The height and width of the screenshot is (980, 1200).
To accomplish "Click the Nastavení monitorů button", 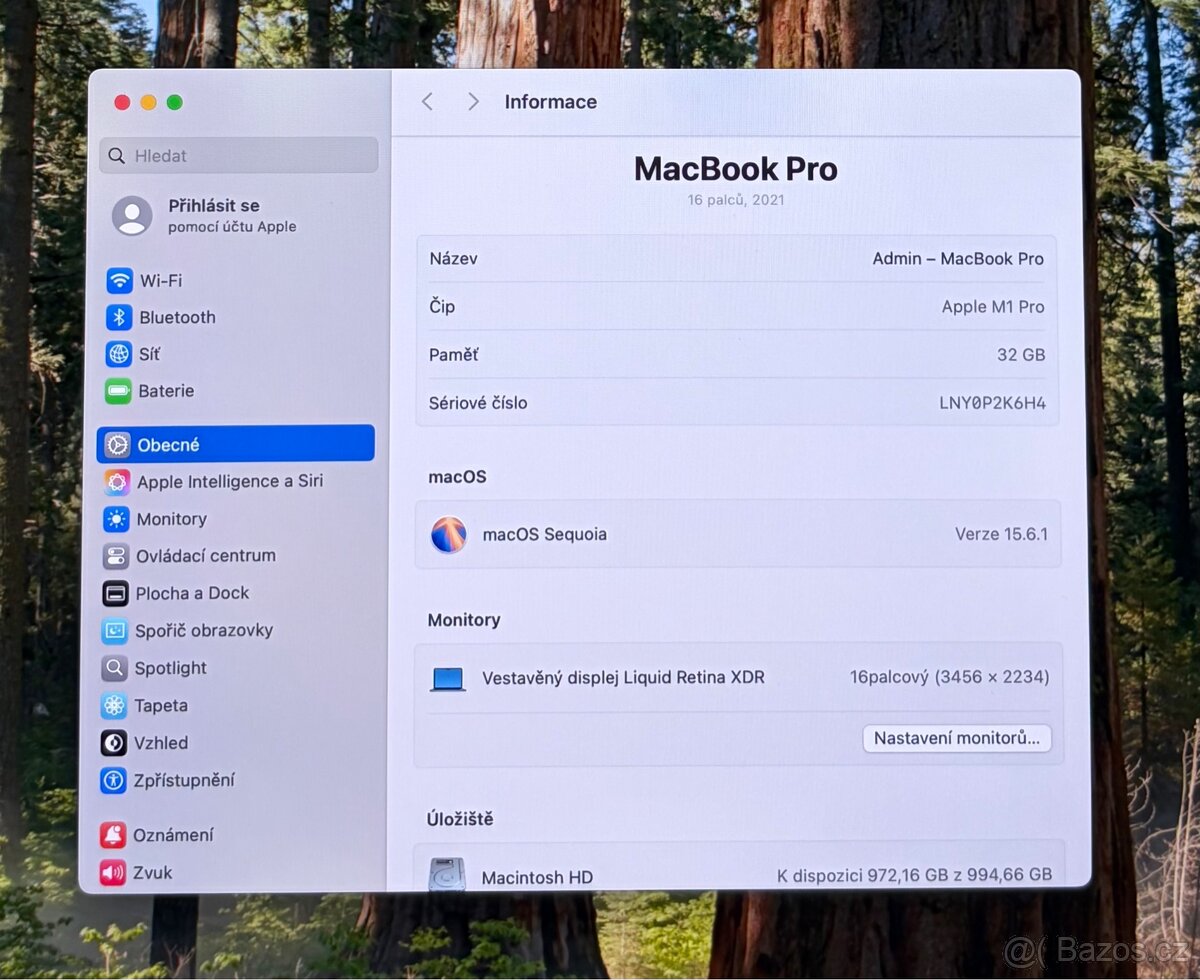I will click(x=956, y=738).
